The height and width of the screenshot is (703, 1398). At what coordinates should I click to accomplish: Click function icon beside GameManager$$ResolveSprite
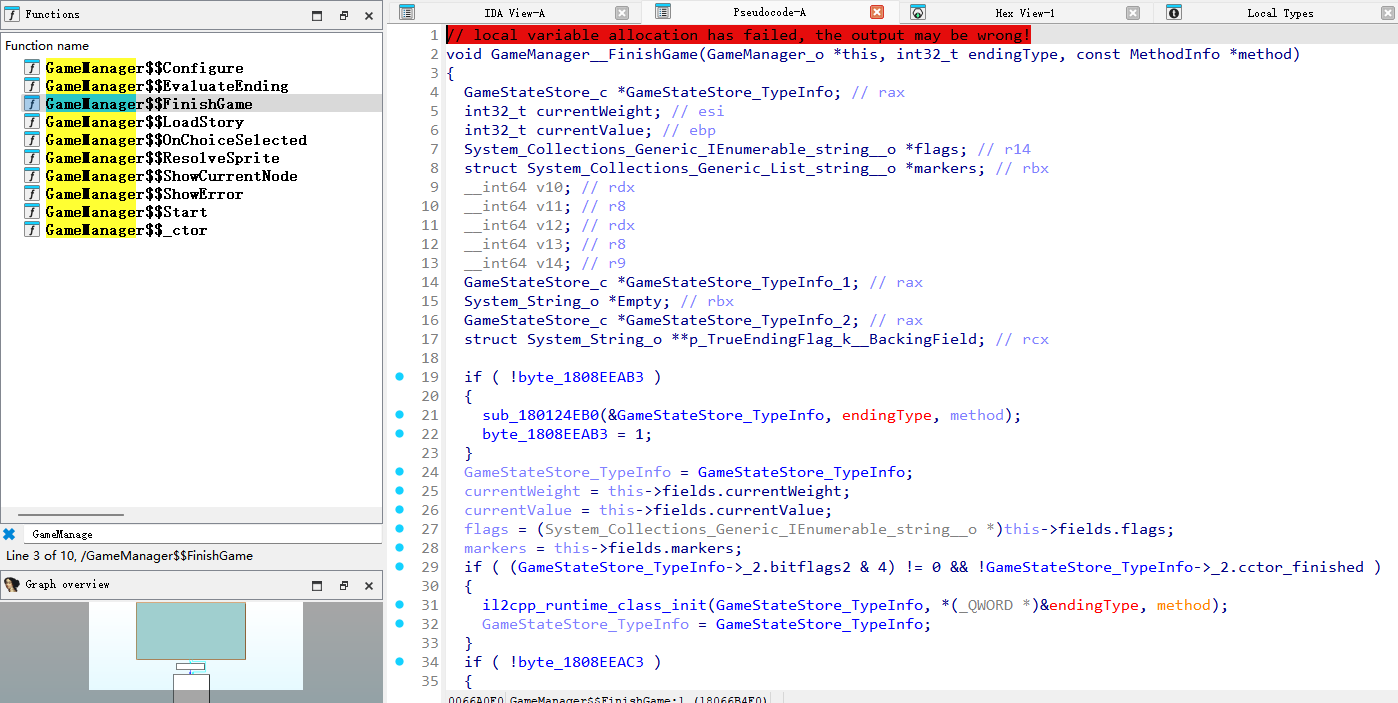click(32, 158)
